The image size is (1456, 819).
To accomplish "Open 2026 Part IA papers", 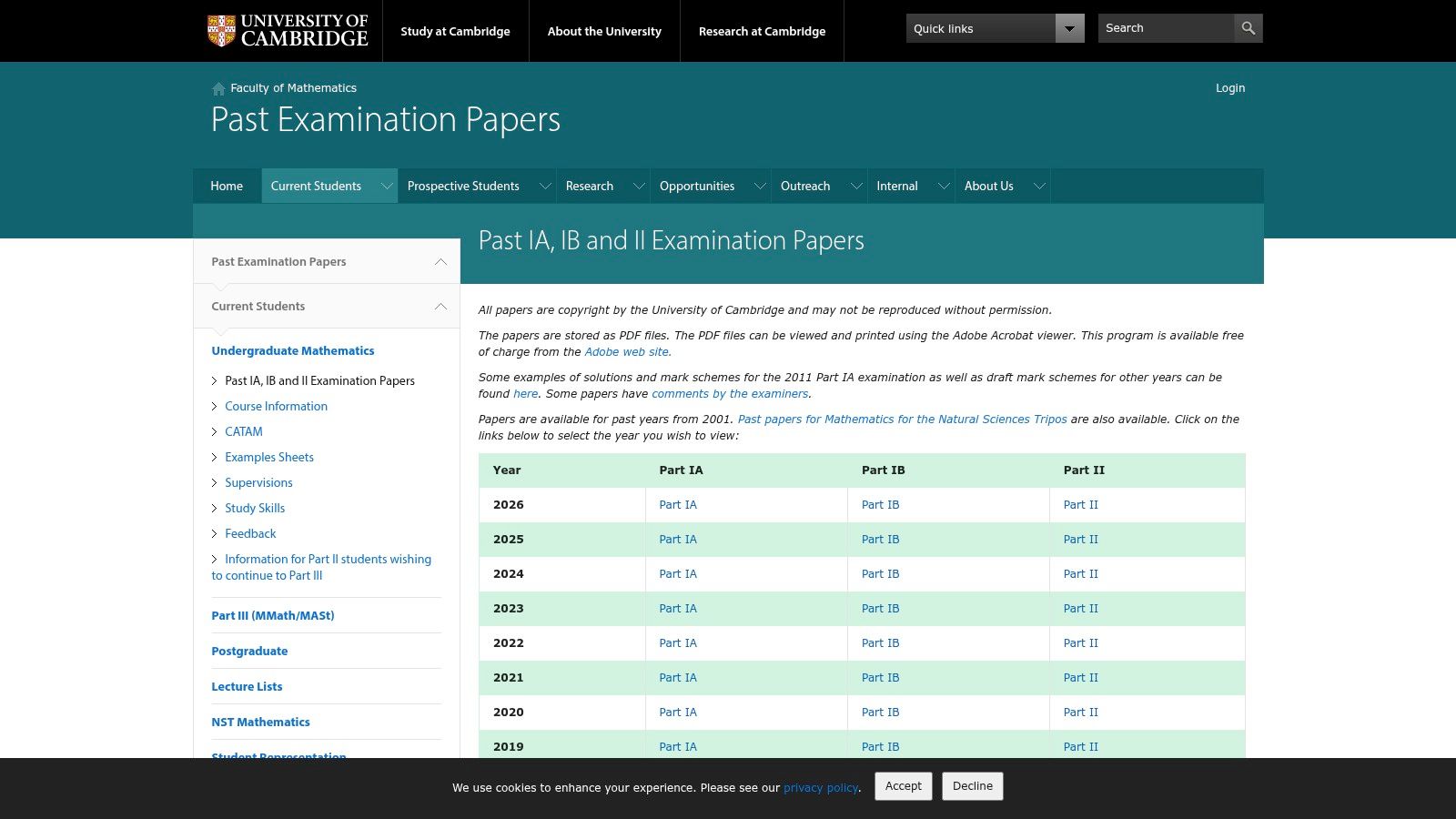I will pos(678,505).
